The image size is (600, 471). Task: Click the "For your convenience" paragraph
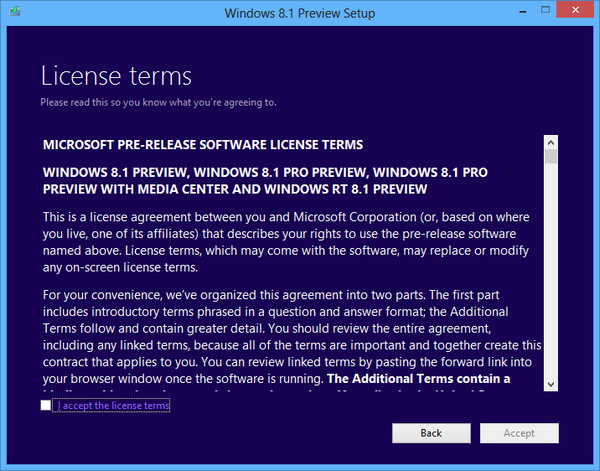[292, 337]
